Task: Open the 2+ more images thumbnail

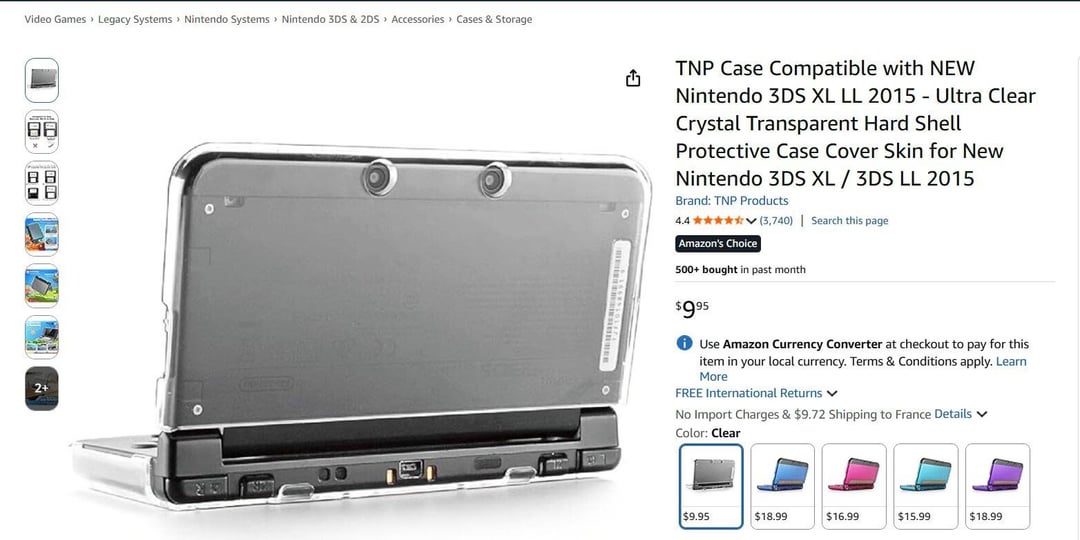Action: [x=42, y=388]
